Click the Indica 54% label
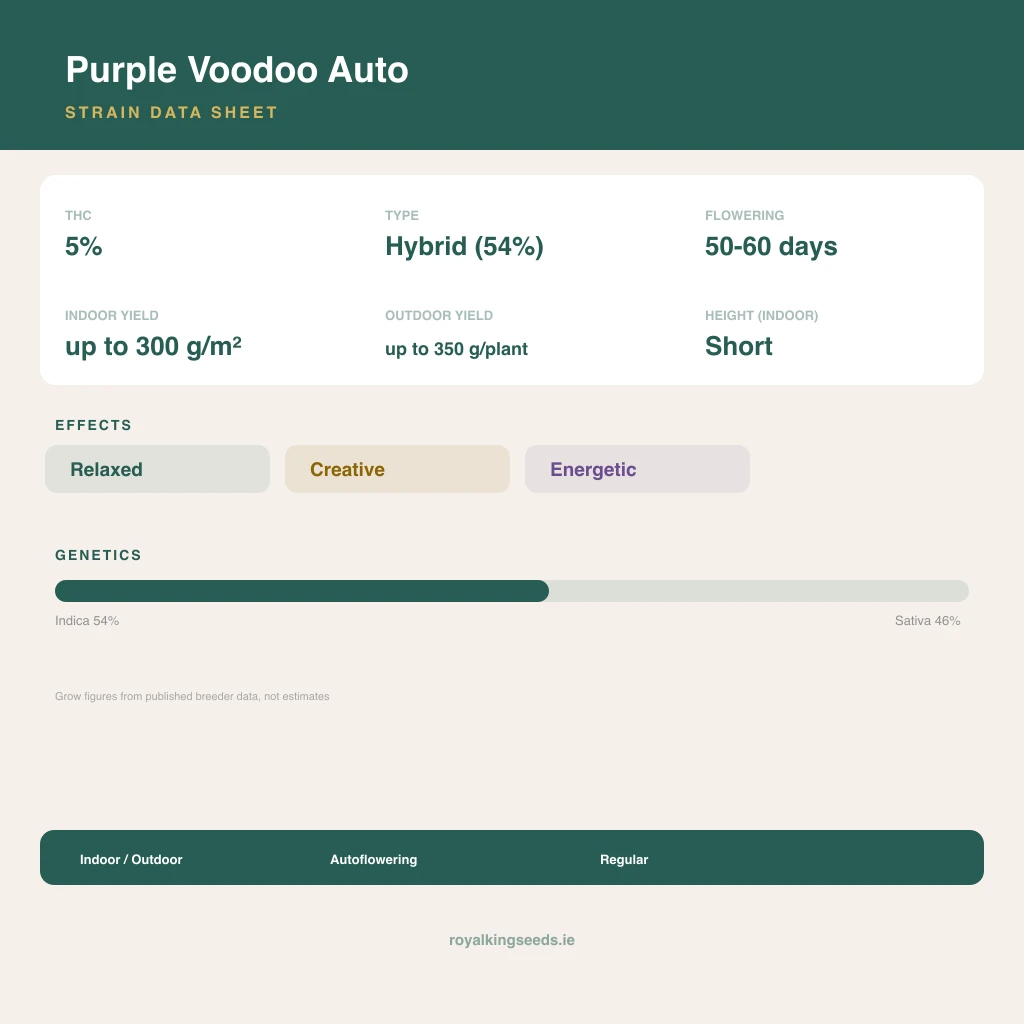The width and height of the screenshot is (1024, 1024). (87, 620)
